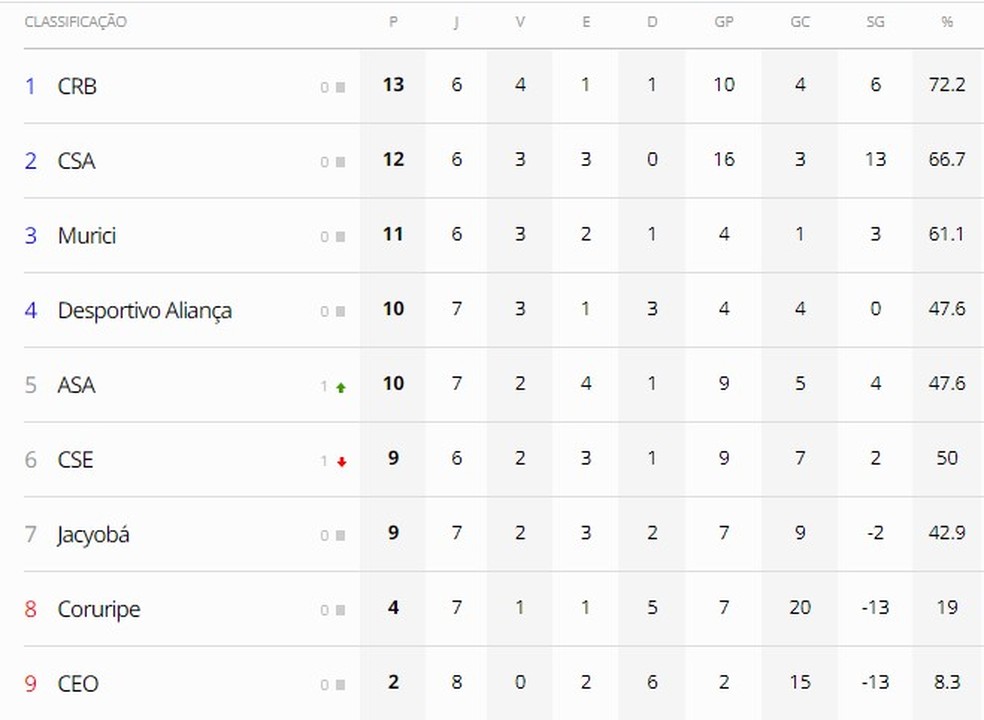Click the gray position indicator next to Murici
This screenshot has height=720, width=984.
(x=340, y=237)
